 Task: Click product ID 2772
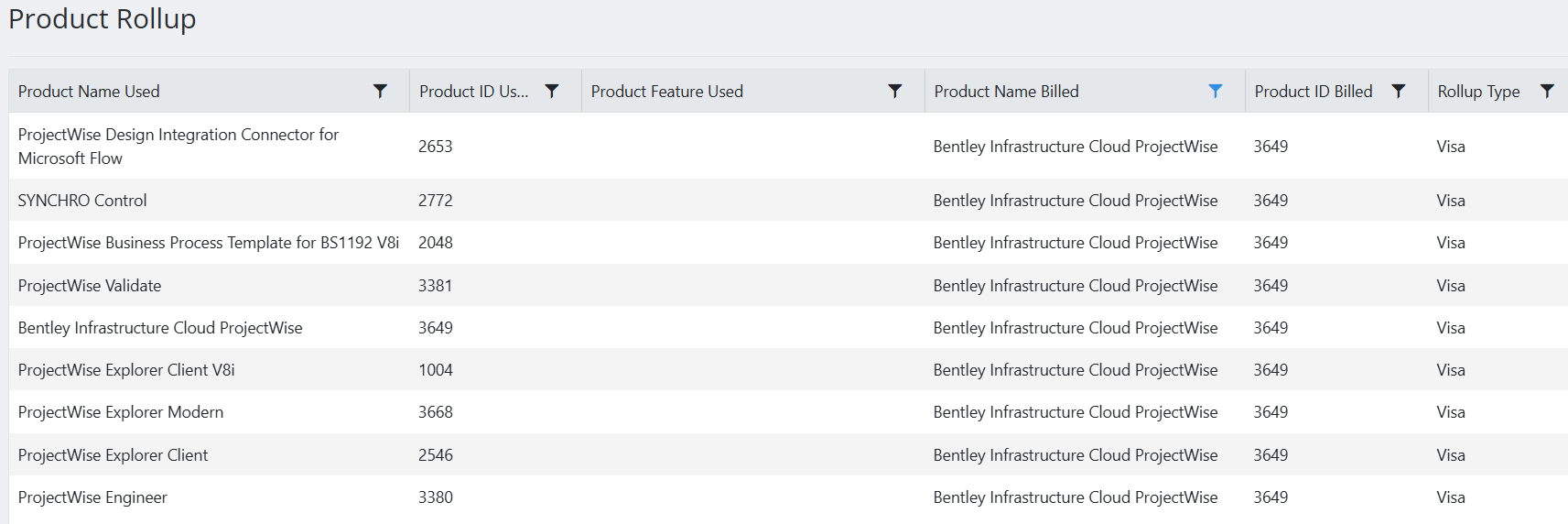tap(436, 201)
